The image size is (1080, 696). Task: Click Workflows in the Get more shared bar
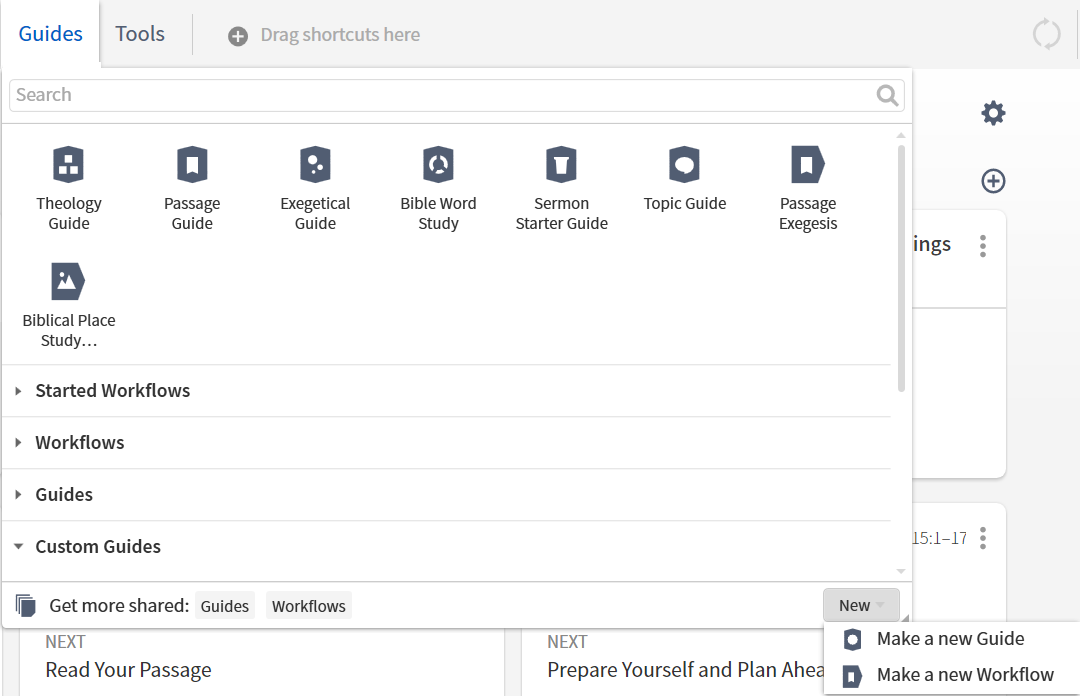(308, 605)
